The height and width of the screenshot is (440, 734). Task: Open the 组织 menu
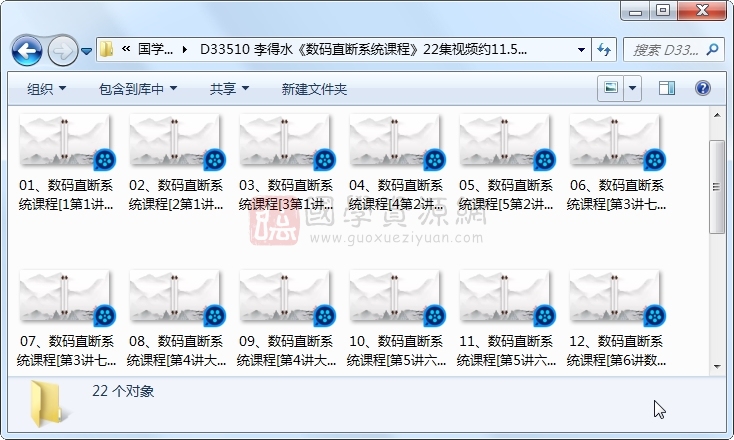46,88
